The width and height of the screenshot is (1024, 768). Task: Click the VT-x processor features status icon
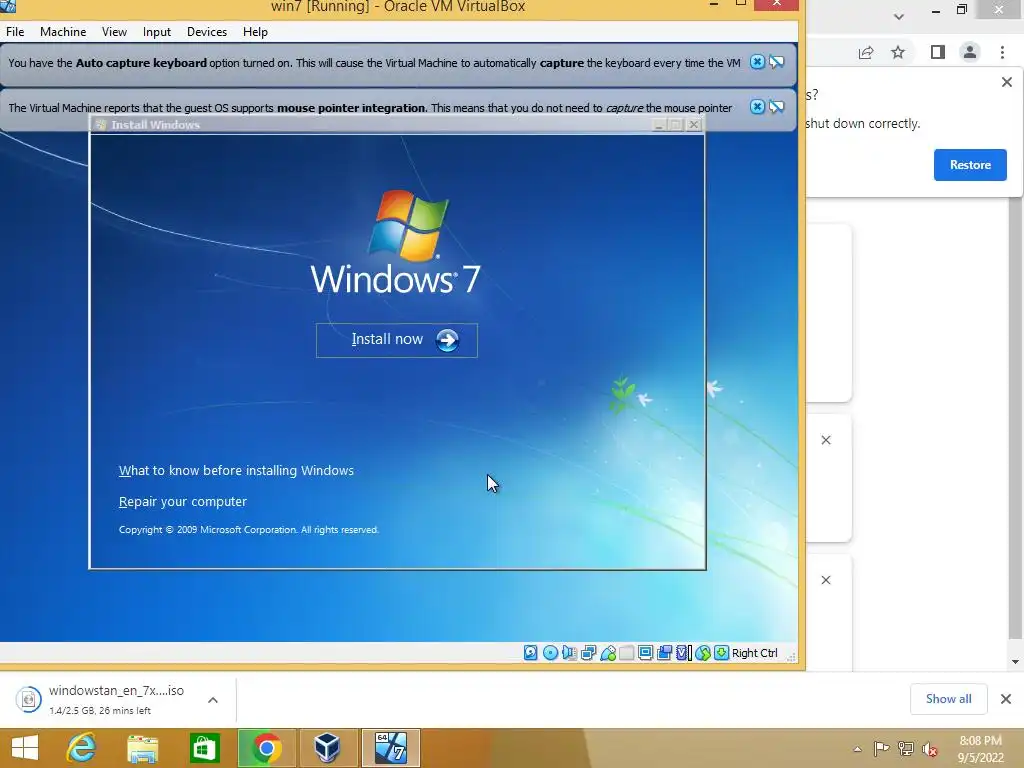point(683,652)
